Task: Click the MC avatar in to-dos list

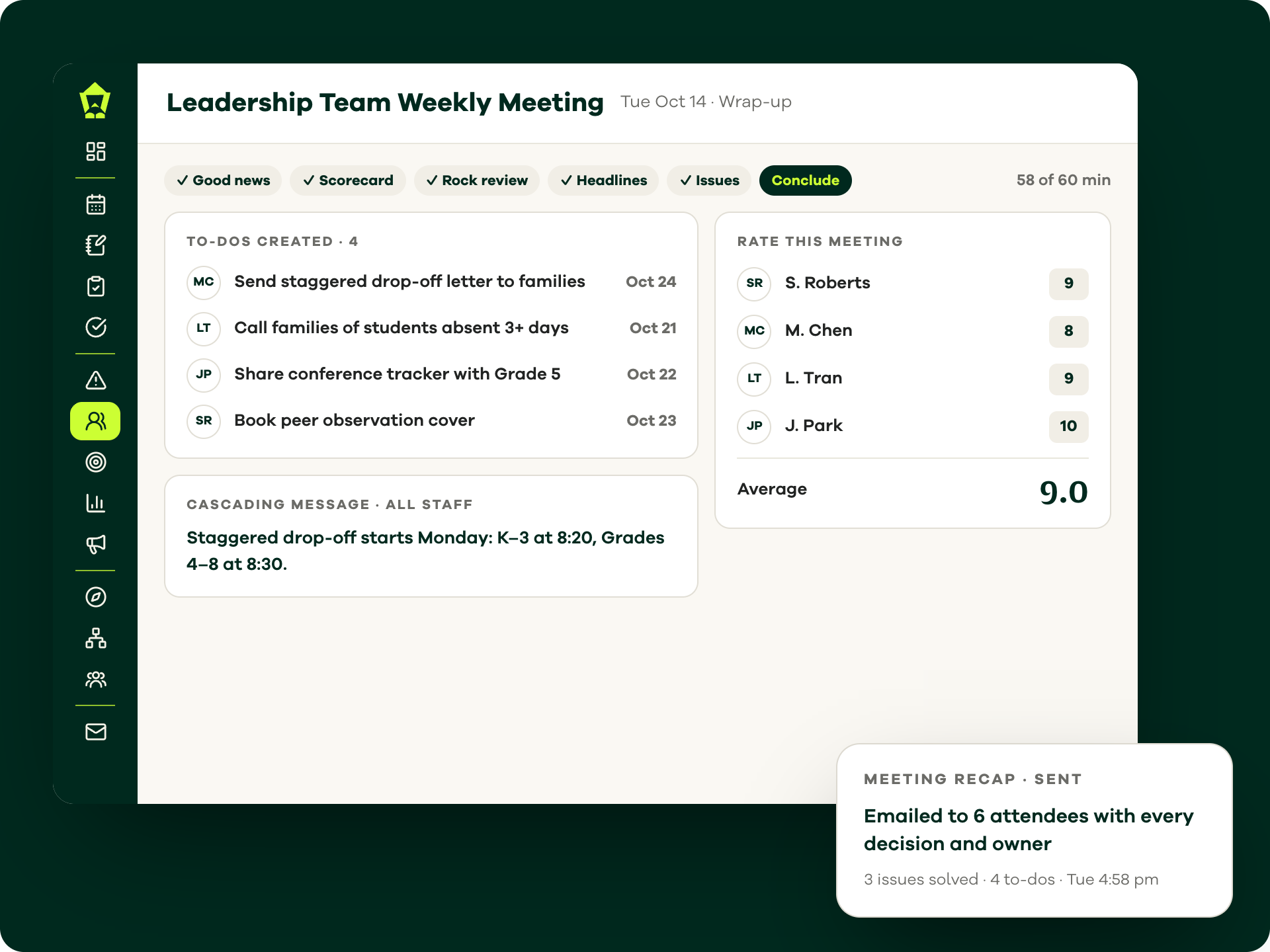Action: 204,282
